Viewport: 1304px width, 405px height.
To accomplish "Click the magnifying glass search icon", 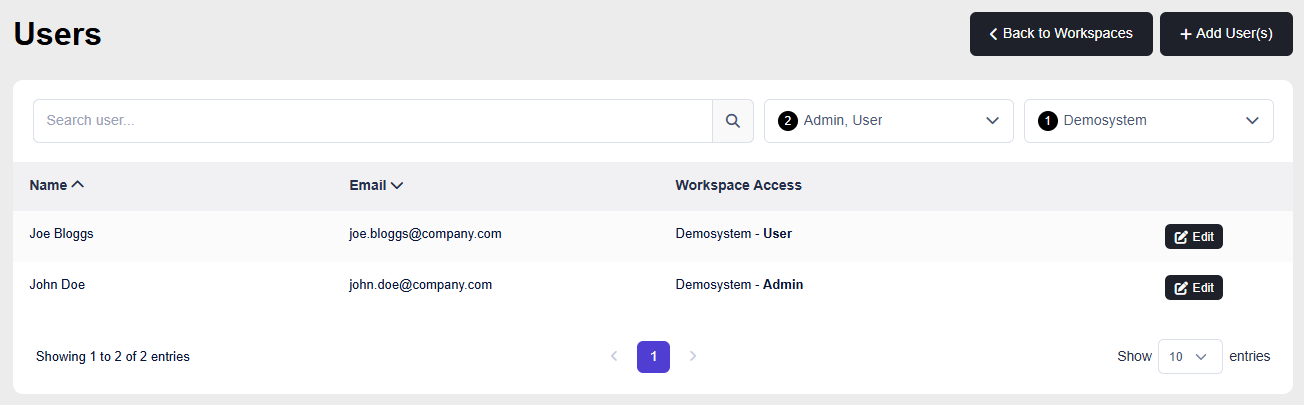I will click(x=732, y=121).
